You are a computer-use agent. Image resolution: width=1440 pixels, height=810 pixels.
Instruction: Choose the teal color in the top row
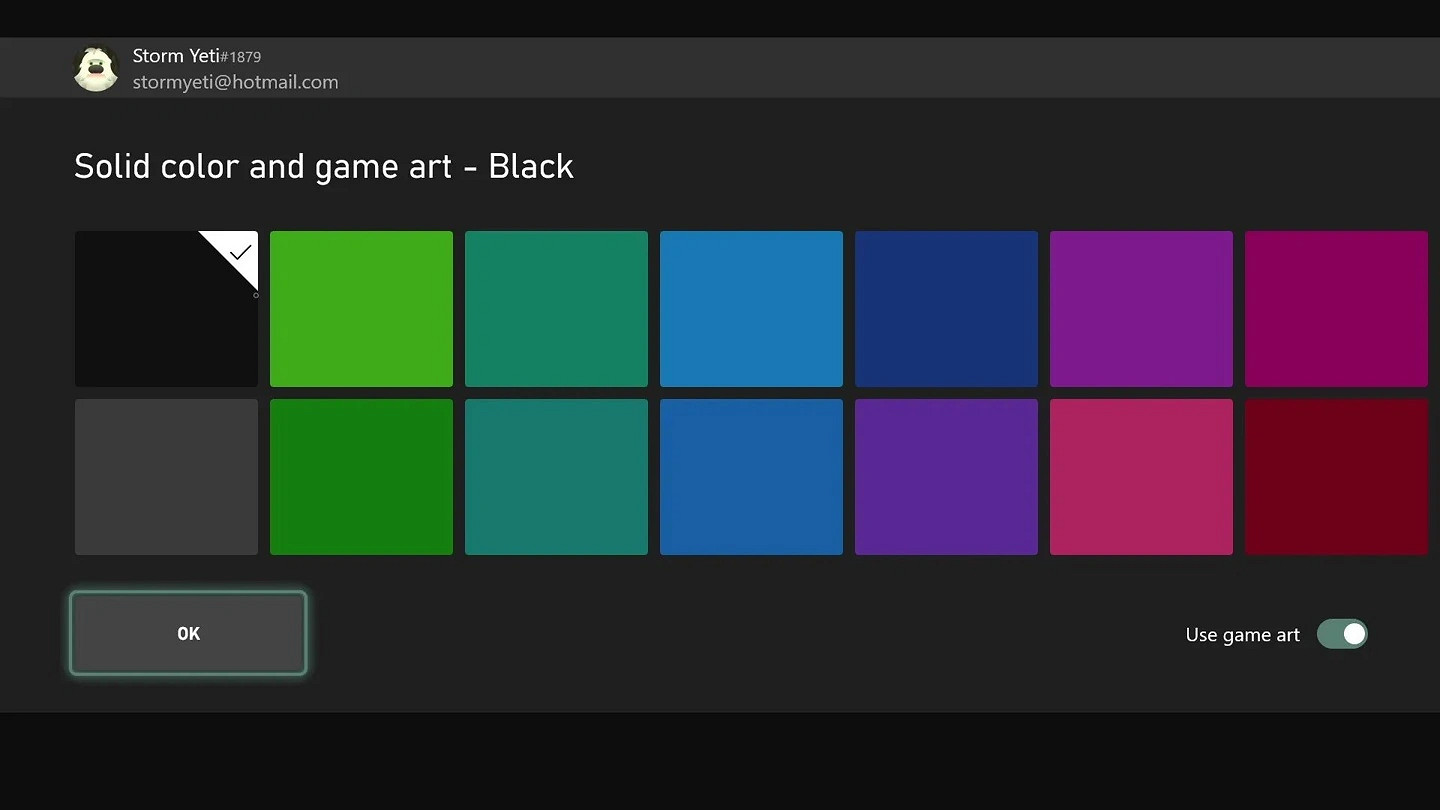coord(556,309)
